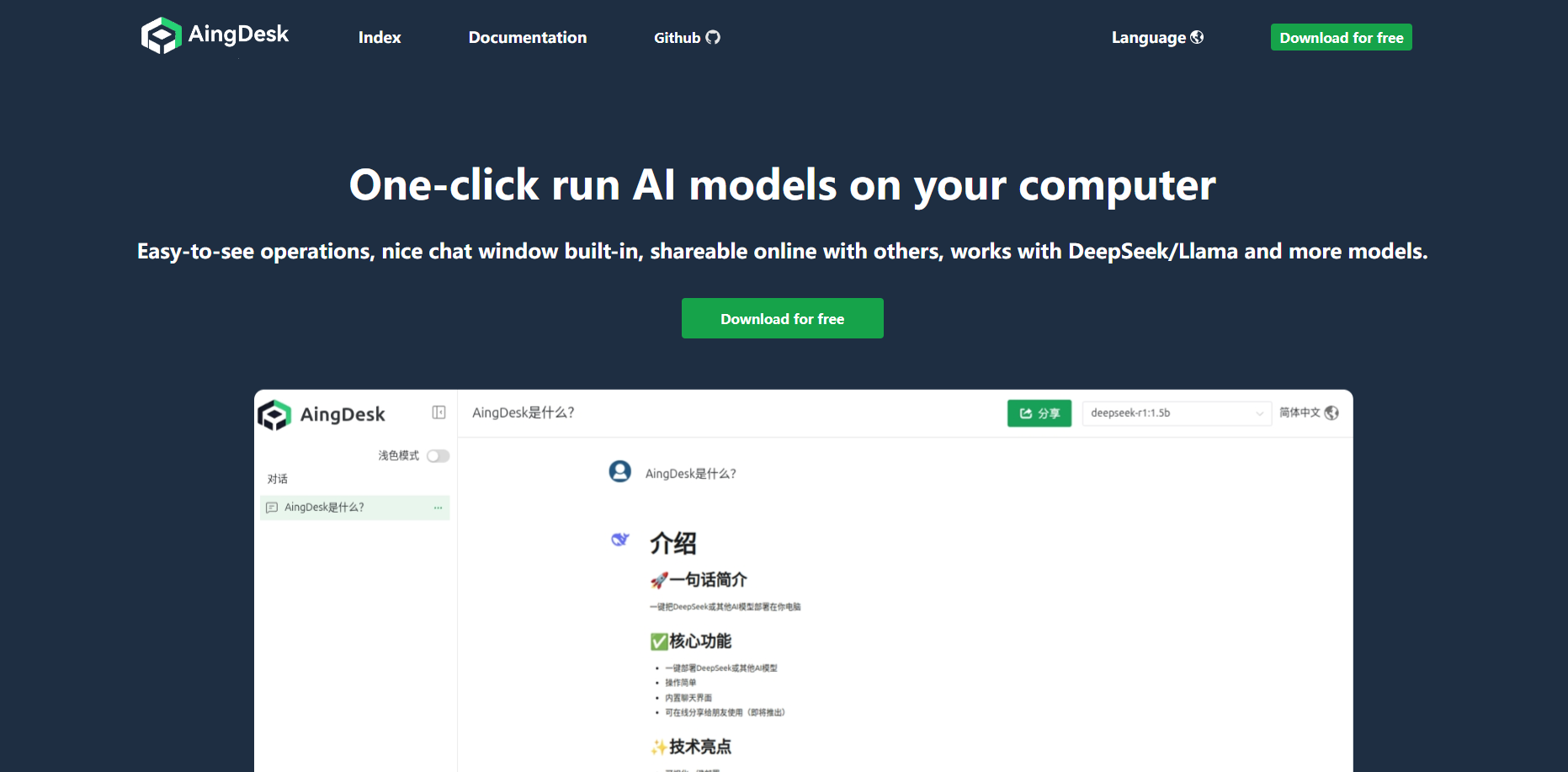
Task: Click the 一句话简介 heading
Action: coord(699,580)
